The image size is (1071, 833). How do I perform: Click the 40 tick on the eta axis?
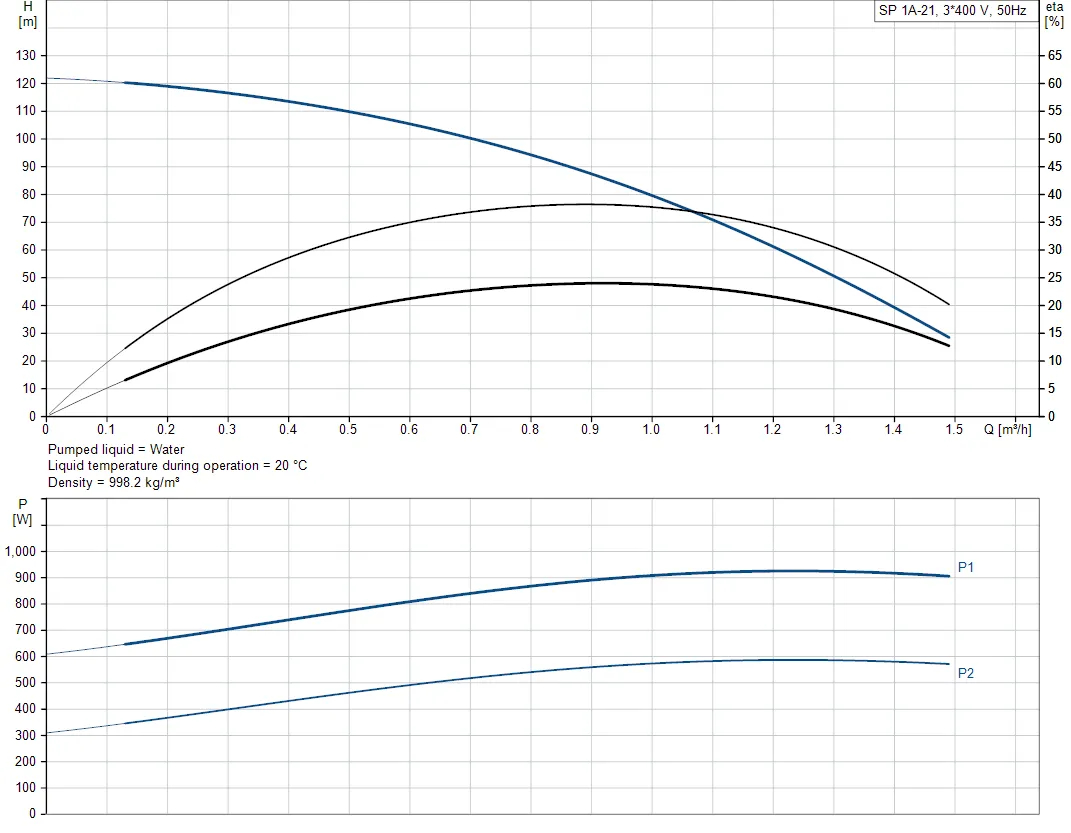pos(1055,195)
